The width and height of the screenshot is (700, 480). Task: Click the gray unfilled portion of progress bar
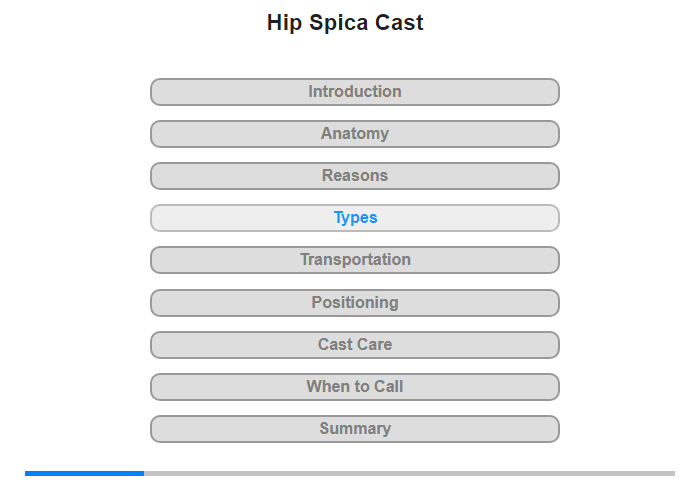(409, 473)
